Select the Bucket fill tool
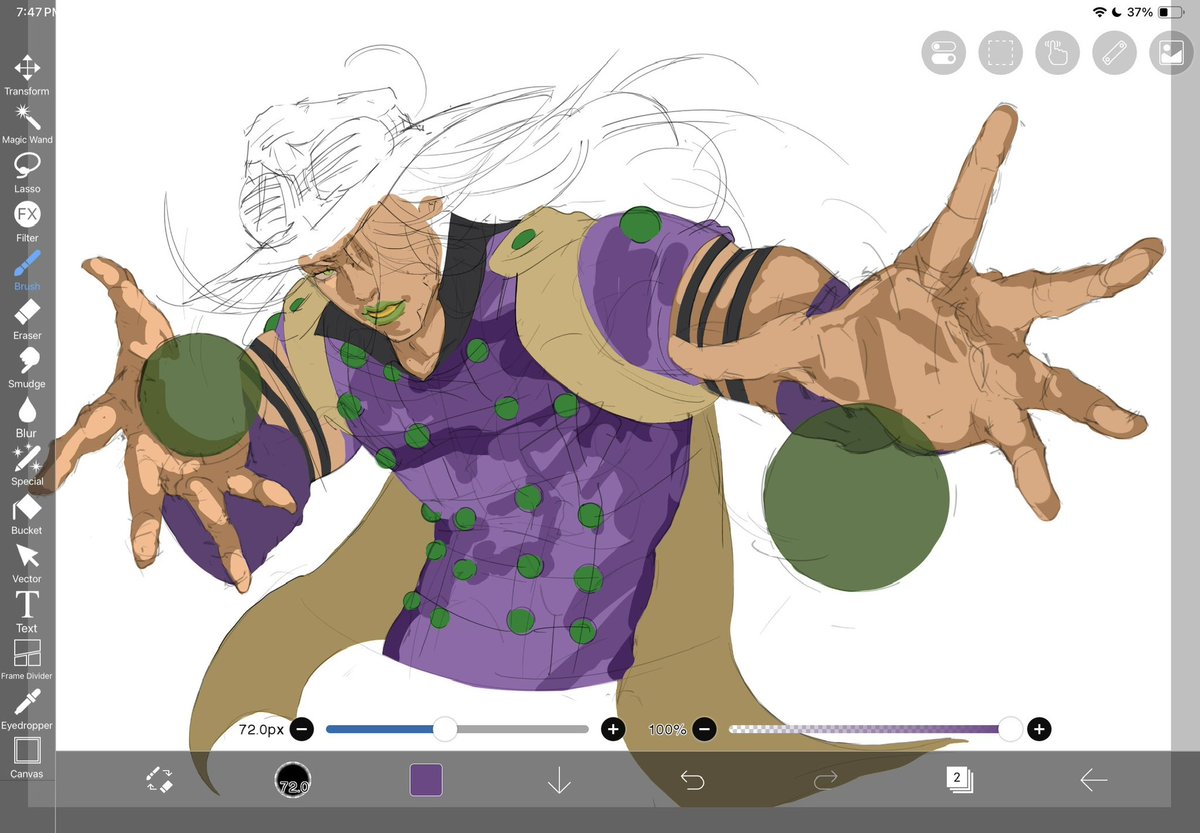1200x833 pixels. [26, 515]
